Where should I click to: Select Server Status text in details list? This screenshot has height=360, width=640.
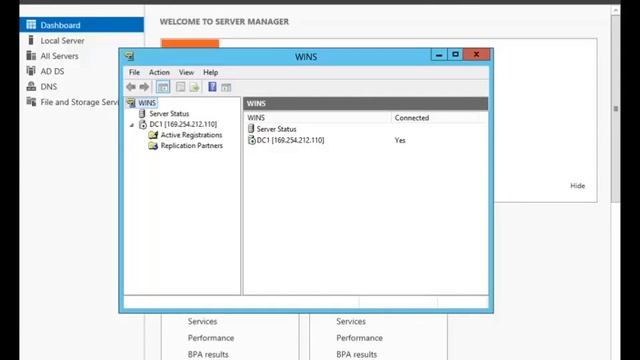276,129
